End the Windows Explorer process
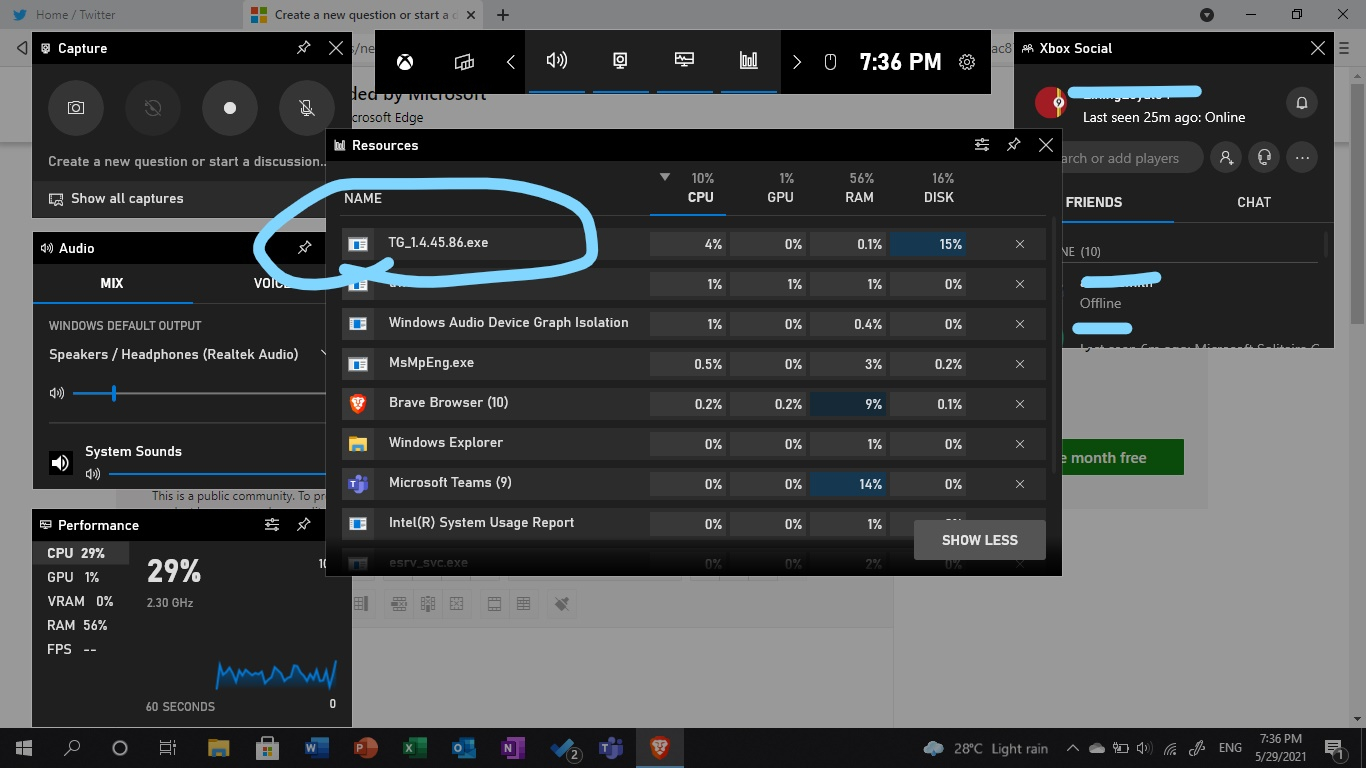 coord(1020,444)
